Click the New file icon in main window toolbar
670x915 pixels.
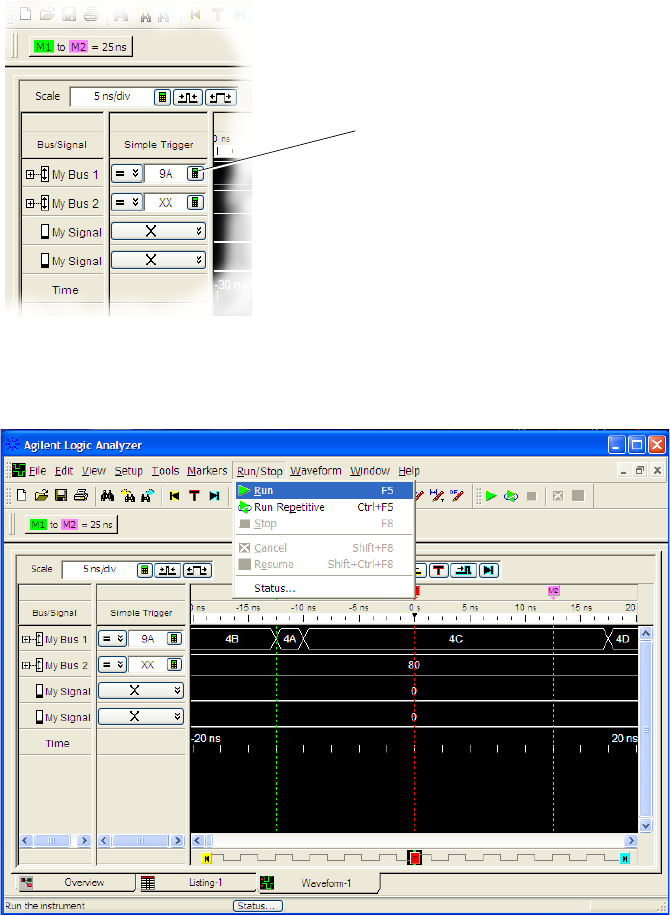22,496
